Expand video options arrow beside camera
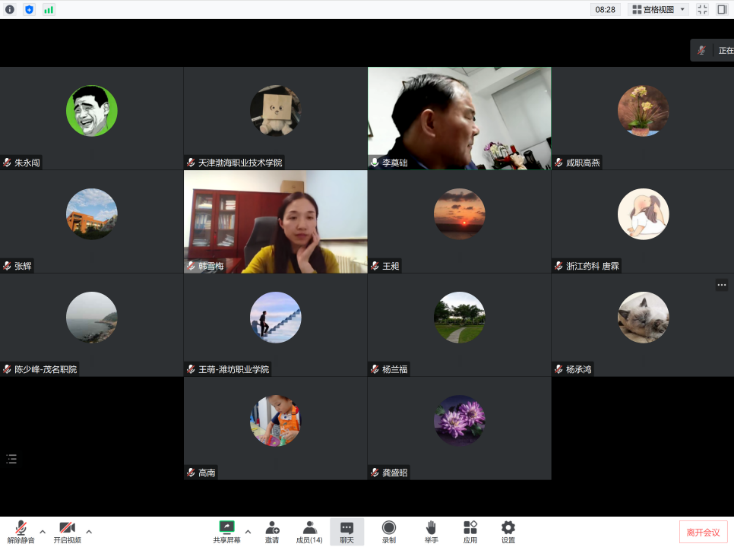The height and width of the screenshot is (547, 734). coord(89,531)
